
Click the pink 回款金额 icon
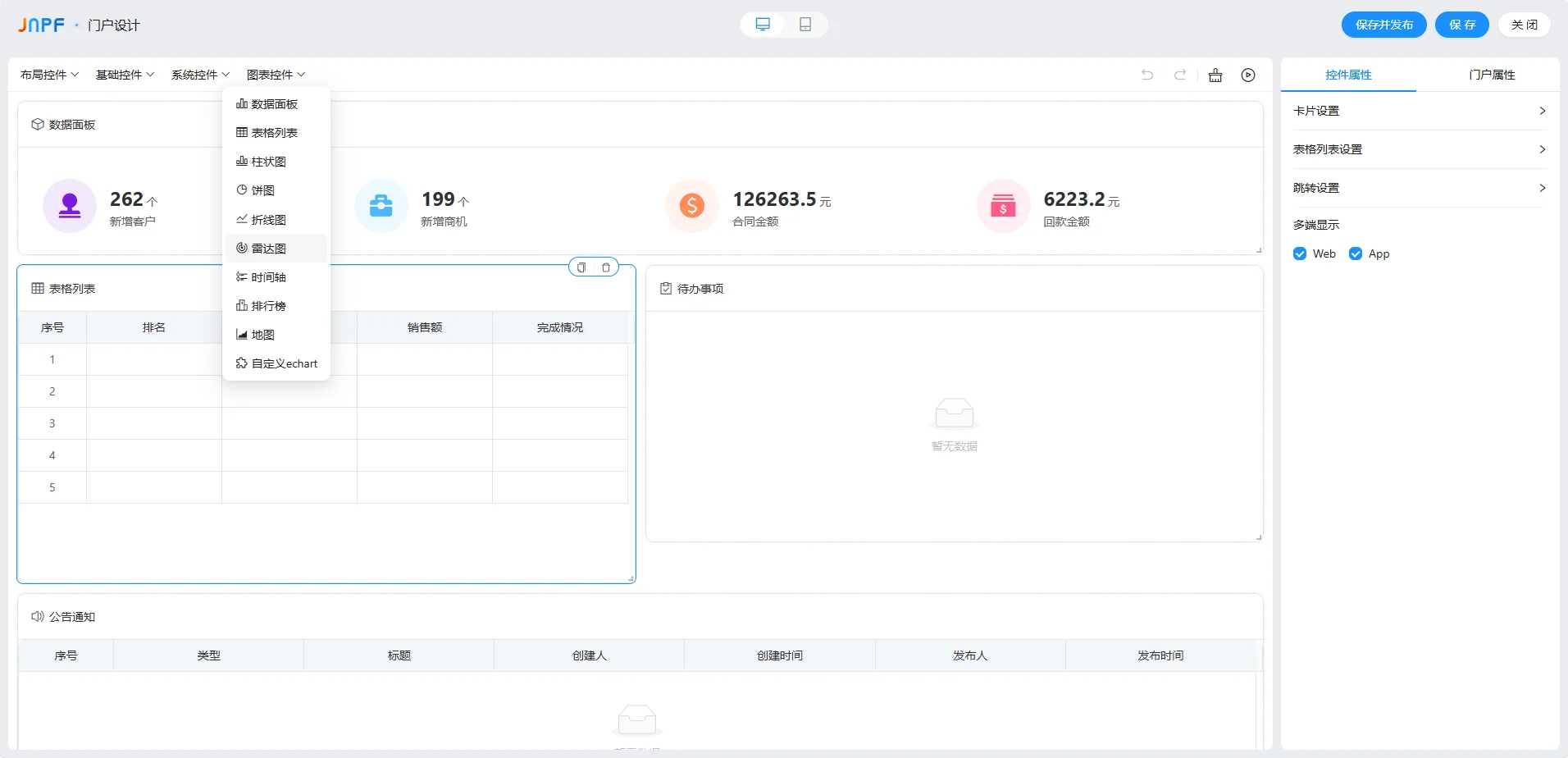coord(1004,206)
